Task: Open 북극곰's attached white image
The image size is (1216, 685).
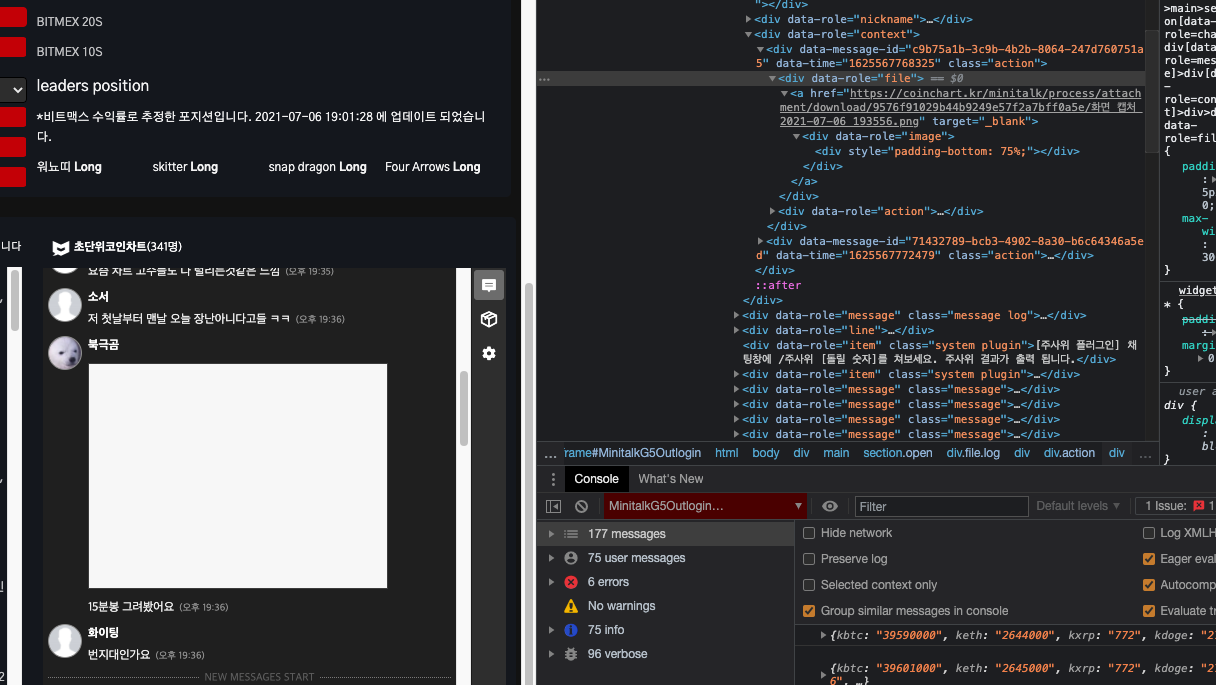Action: 238,476
